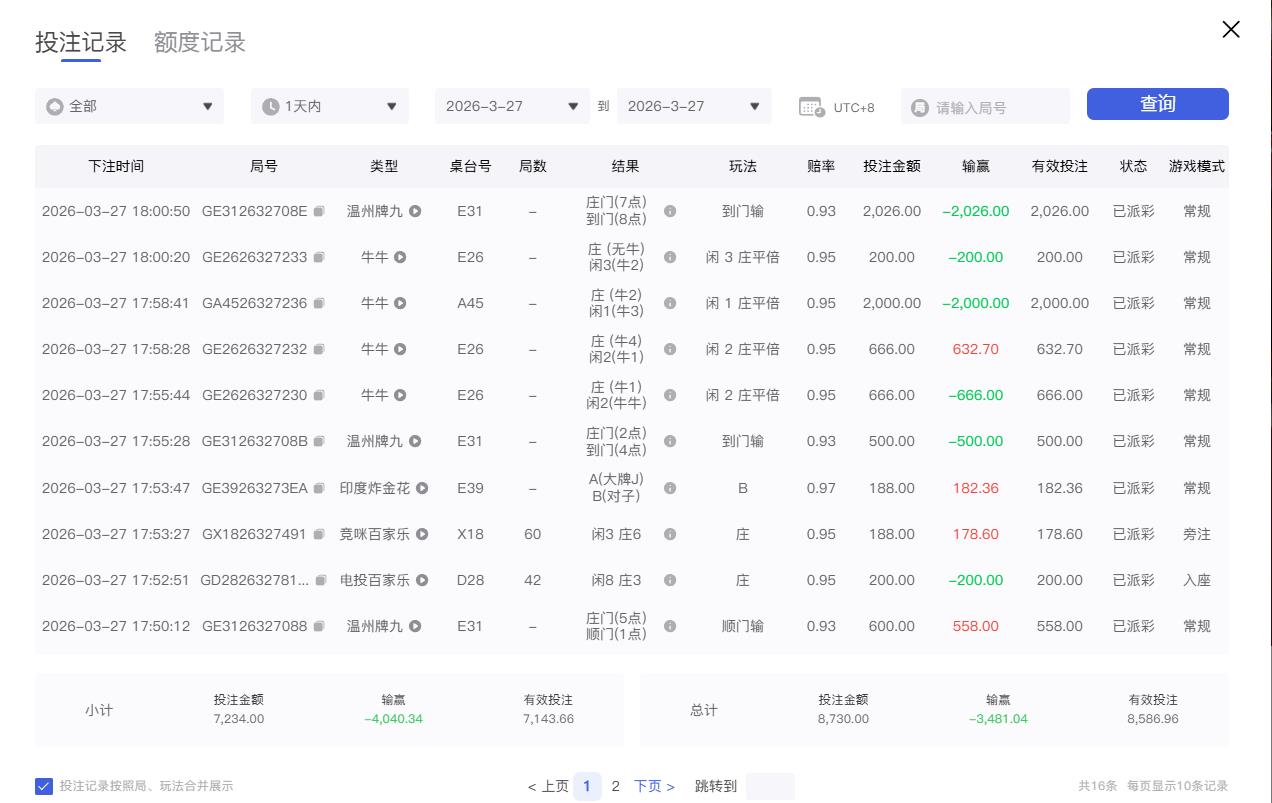Copy round number GA4526327236
Screen dimensions: 1272x803
(x=319, y=304)
